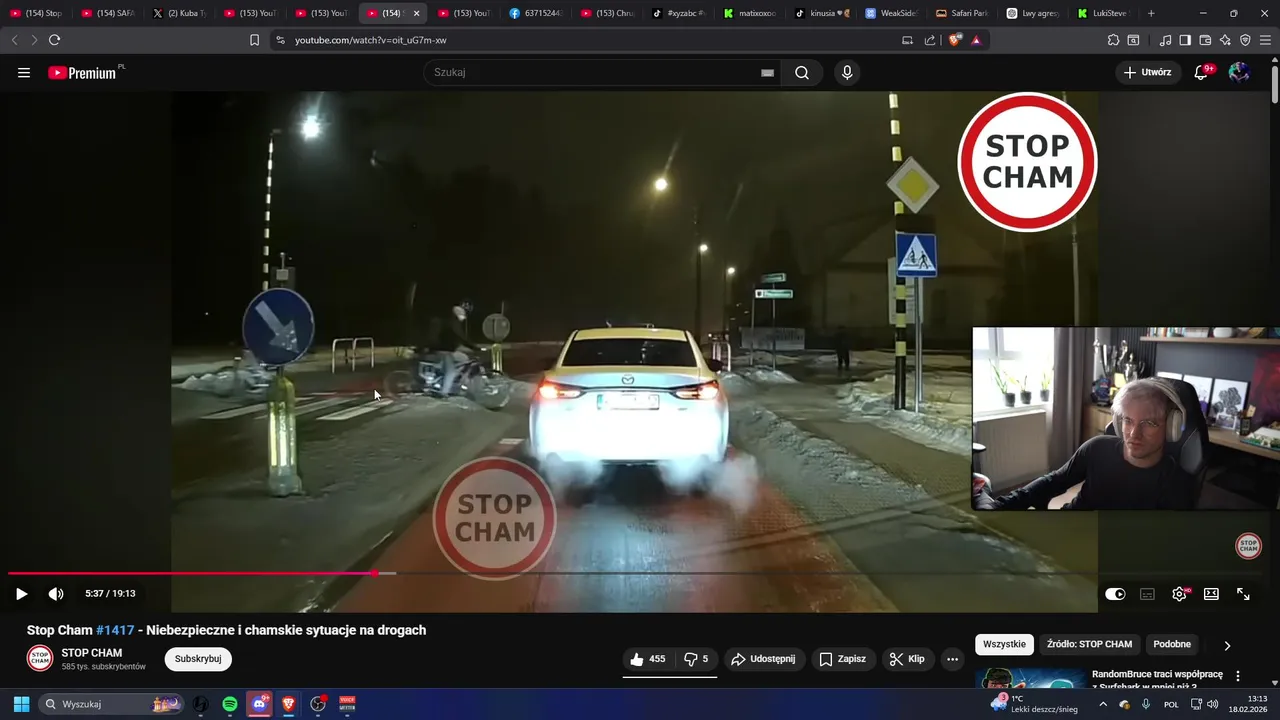The height and width of the screenshot is (720, 1280).
Task: Open Leo AI sparkle icon
Action: coord(1225,40)
